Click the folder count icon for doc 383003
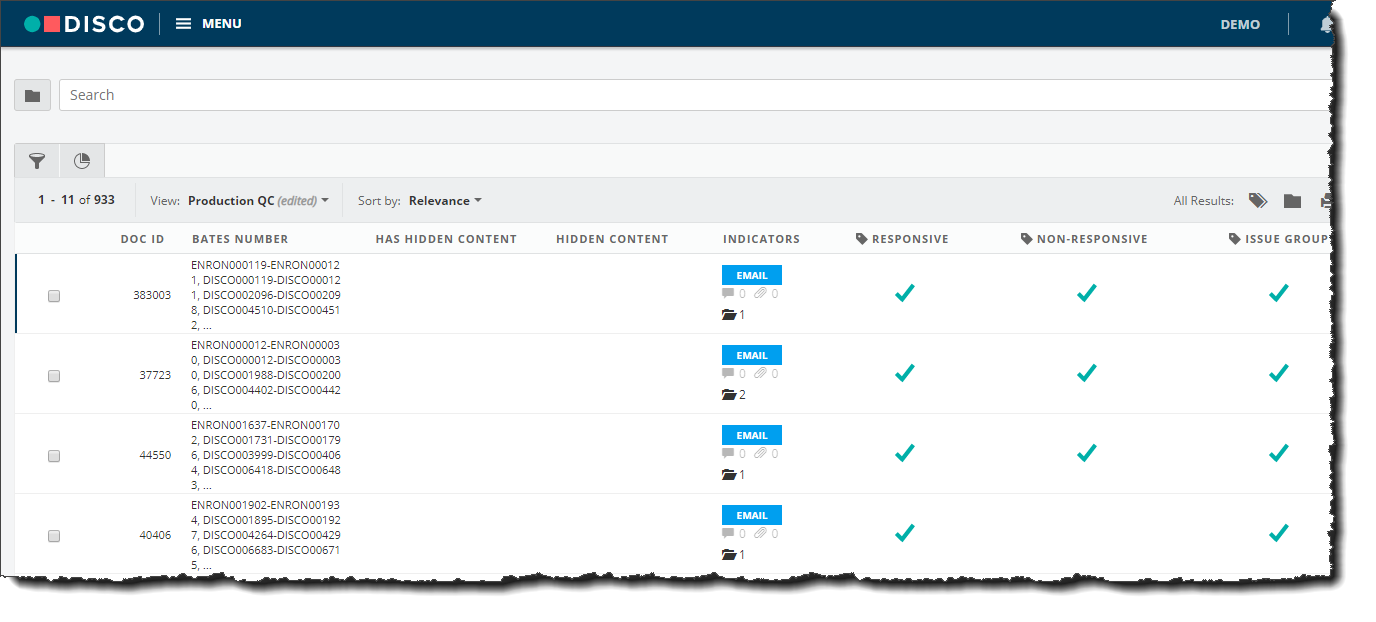Viewport: 1376px width, 622px height. (728, 315)
